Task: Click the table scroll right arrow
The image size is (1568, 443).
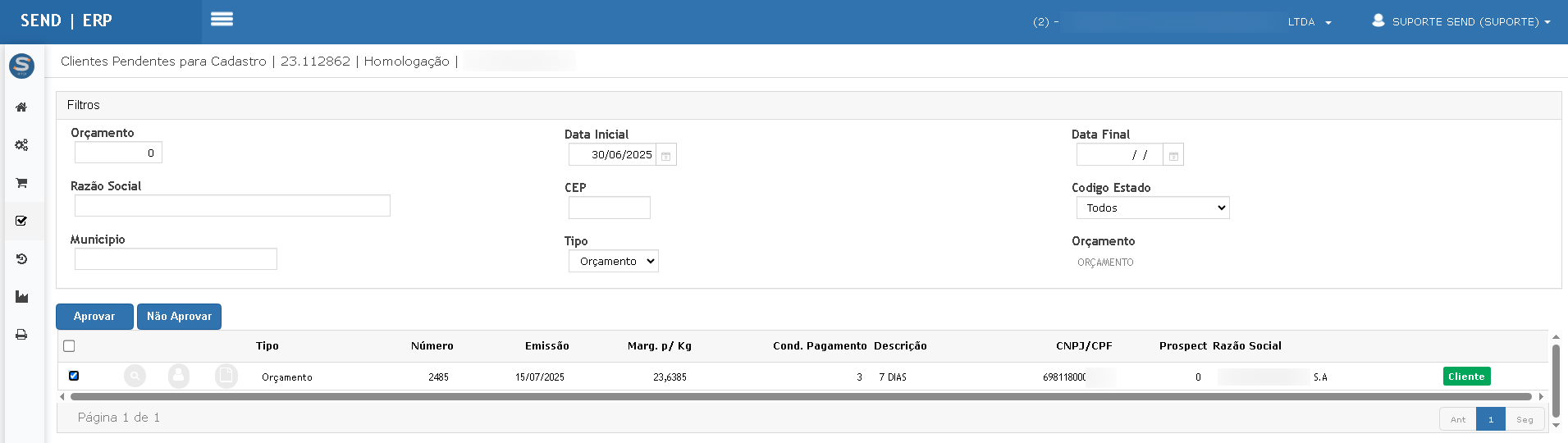Action: point(1541,397)
